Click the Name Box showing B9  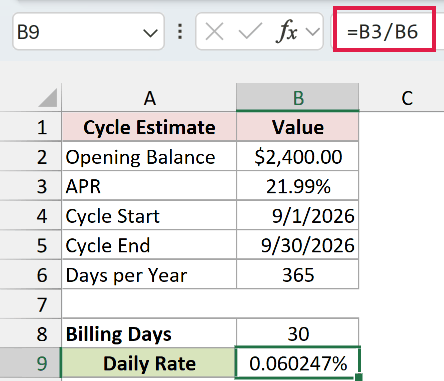pos(88,32)
